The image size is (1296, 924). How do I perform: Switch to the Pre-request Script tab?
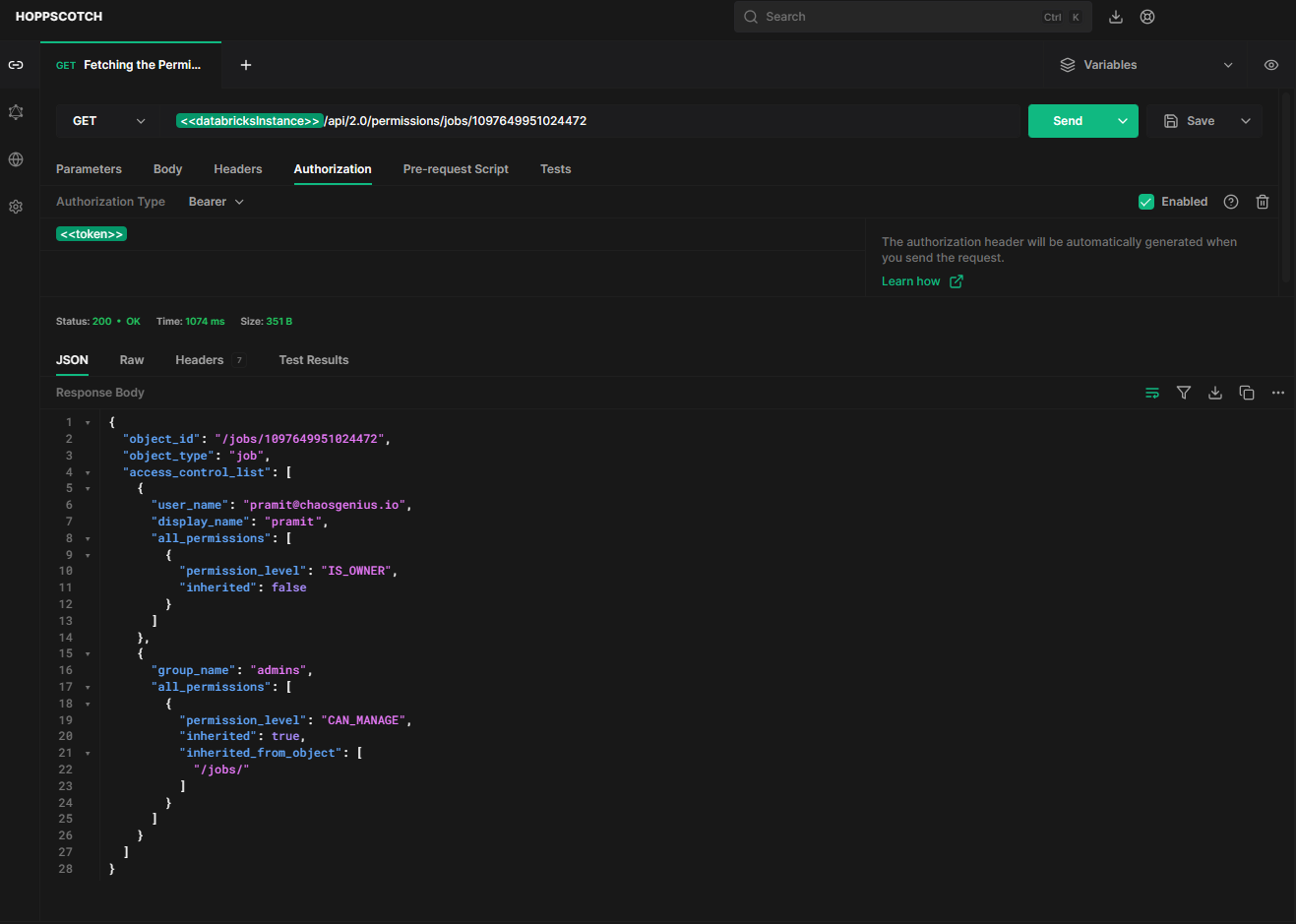(x=456, y=168)
